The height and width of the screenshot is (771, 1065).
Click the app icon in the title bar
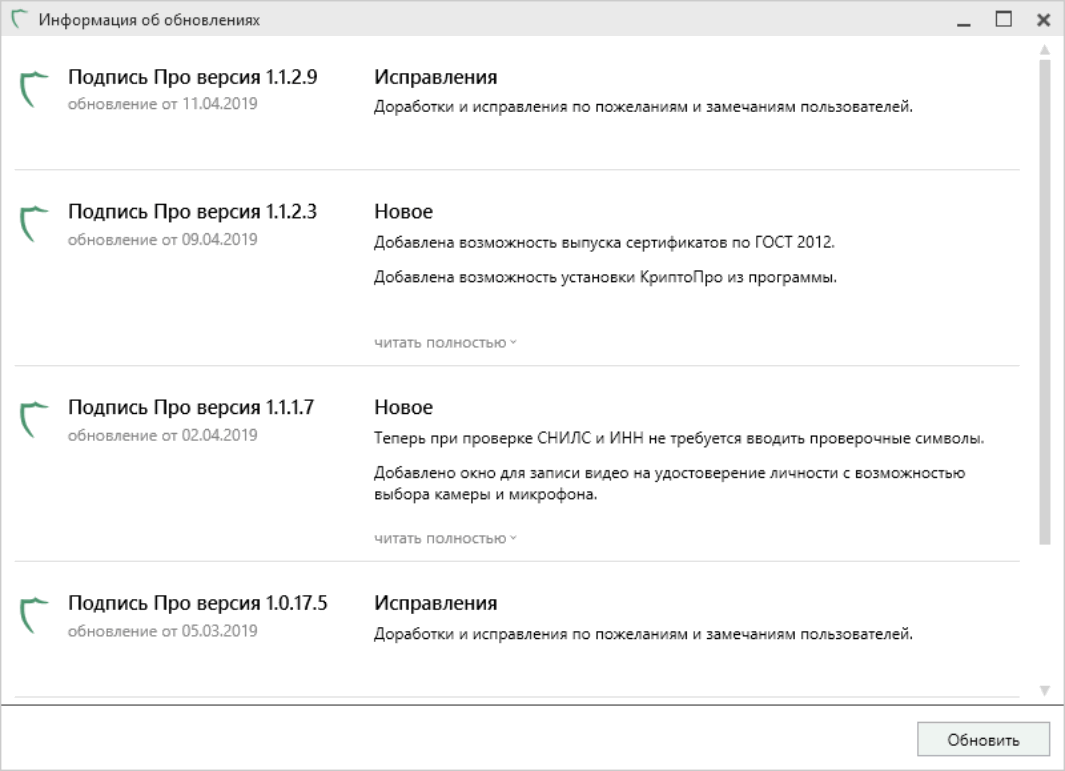pos(20,19)
